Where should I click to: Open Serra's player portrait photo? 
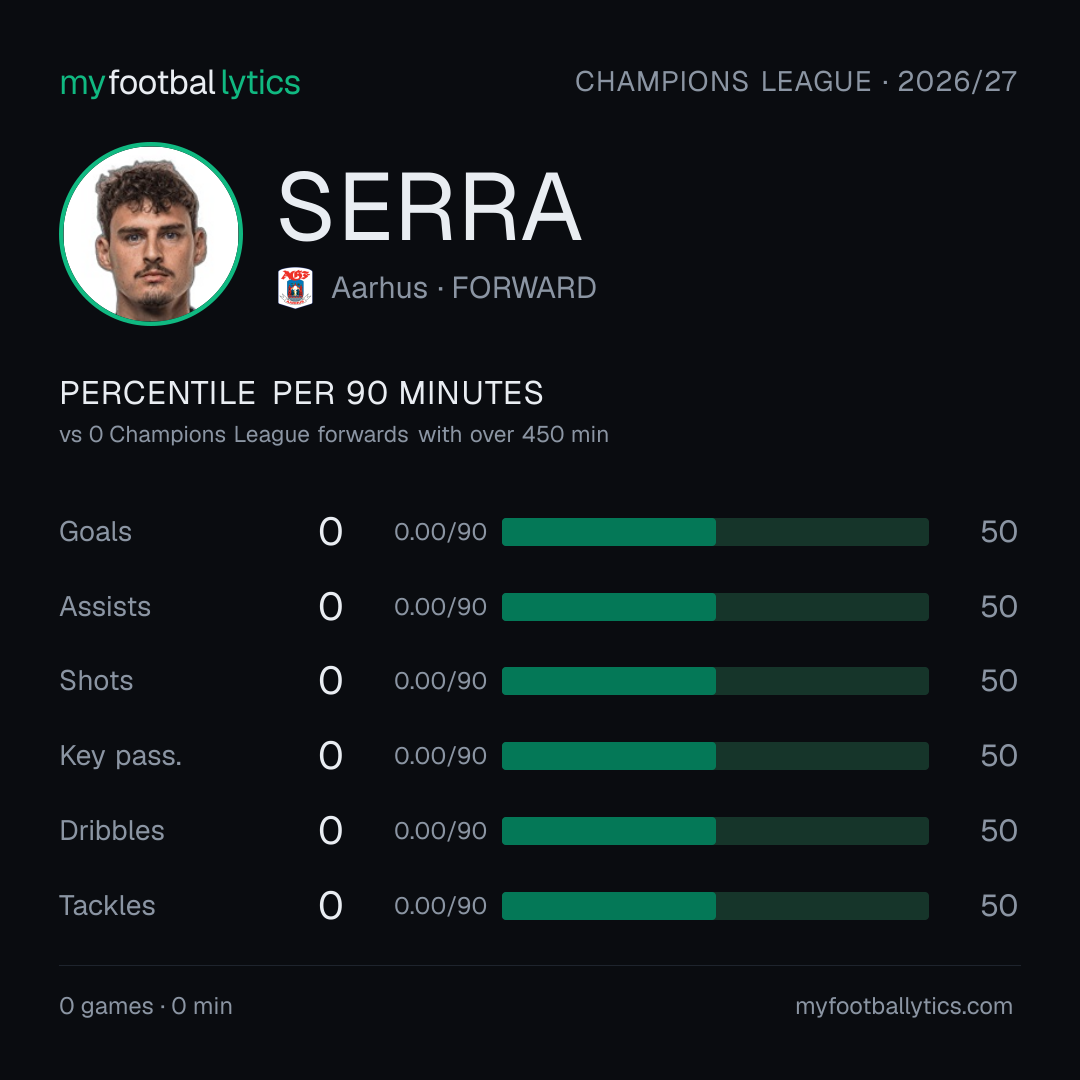click(151, 234)
